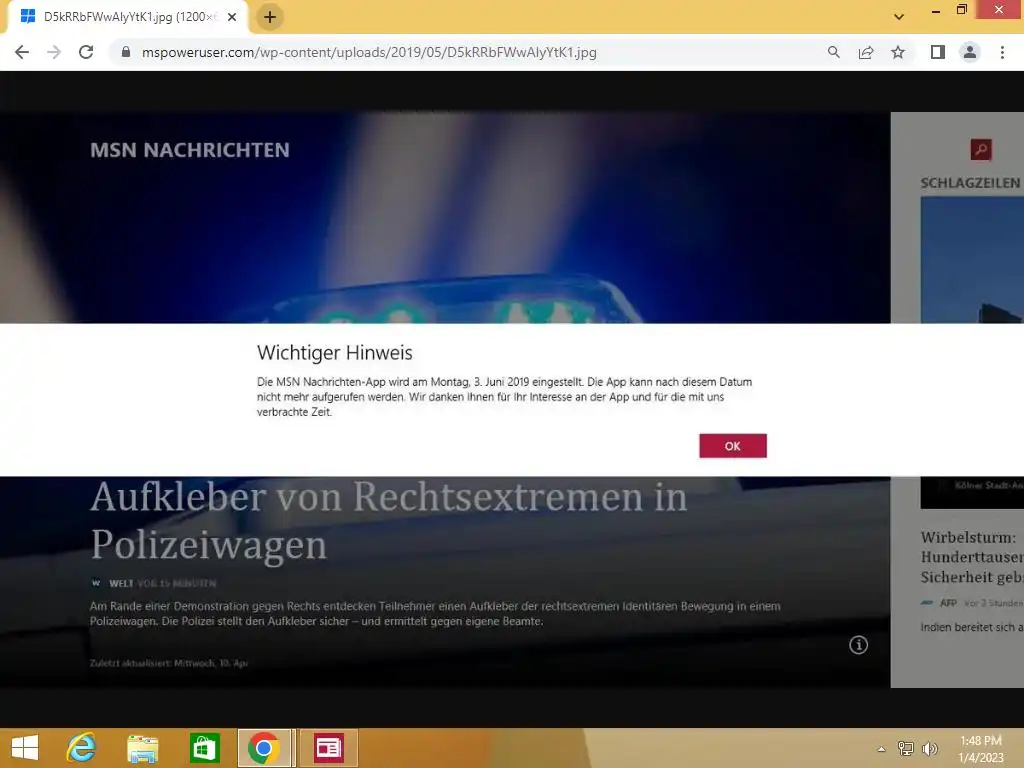
Task: Click headline Aufkleber von Rechtsextremen
Action: pyautogui.click(x=389, y=521)
